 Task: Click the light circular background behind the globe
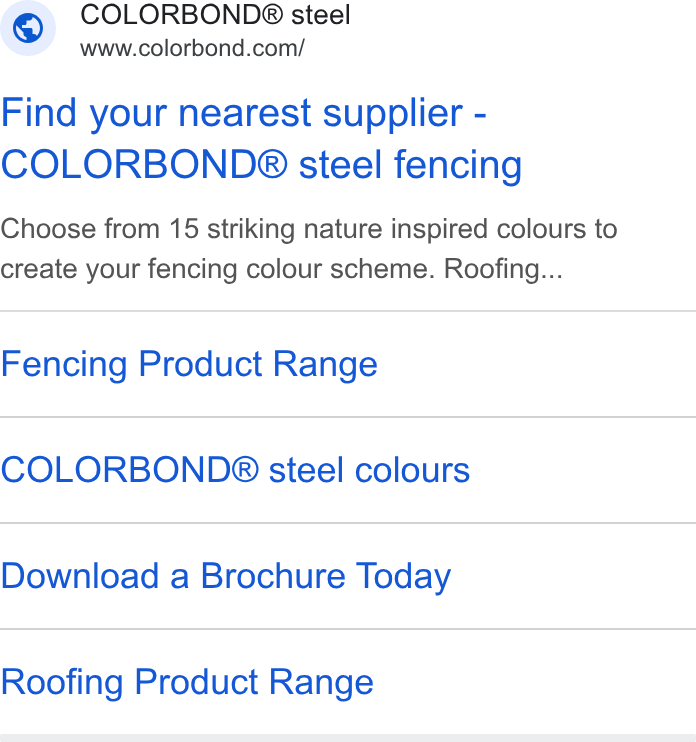[x=27, y=28]
